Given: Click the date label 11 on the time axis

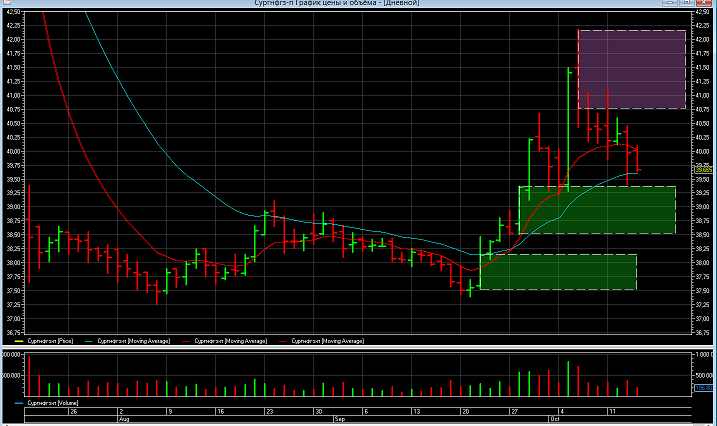Looking at the screenshot, I should [612, 411].
